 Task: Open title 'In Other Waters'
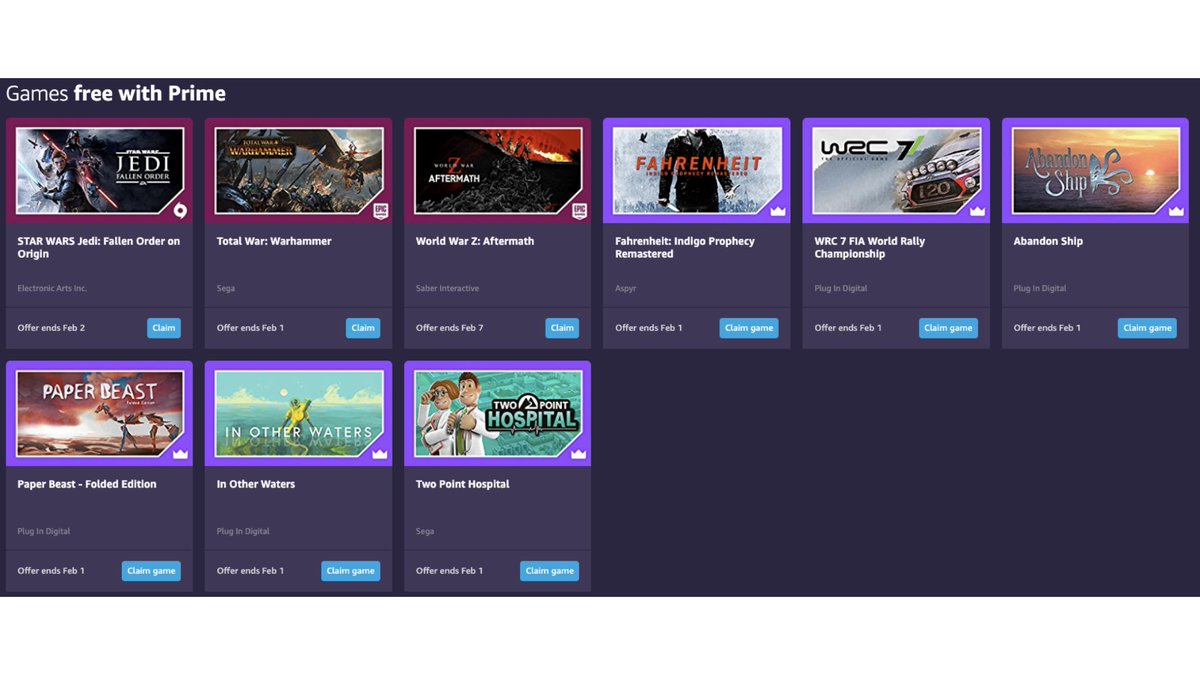click(256, 484)
